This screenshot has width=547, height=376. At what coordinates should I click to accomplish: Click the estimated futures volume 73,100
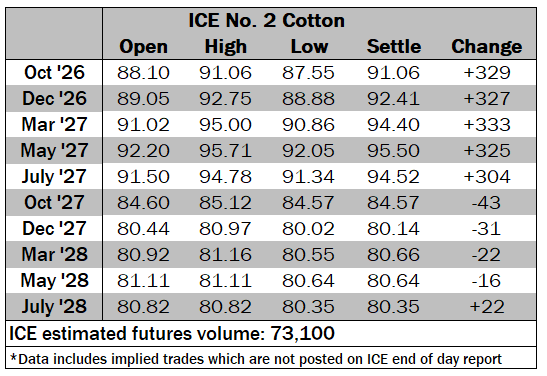pos(302,333)
